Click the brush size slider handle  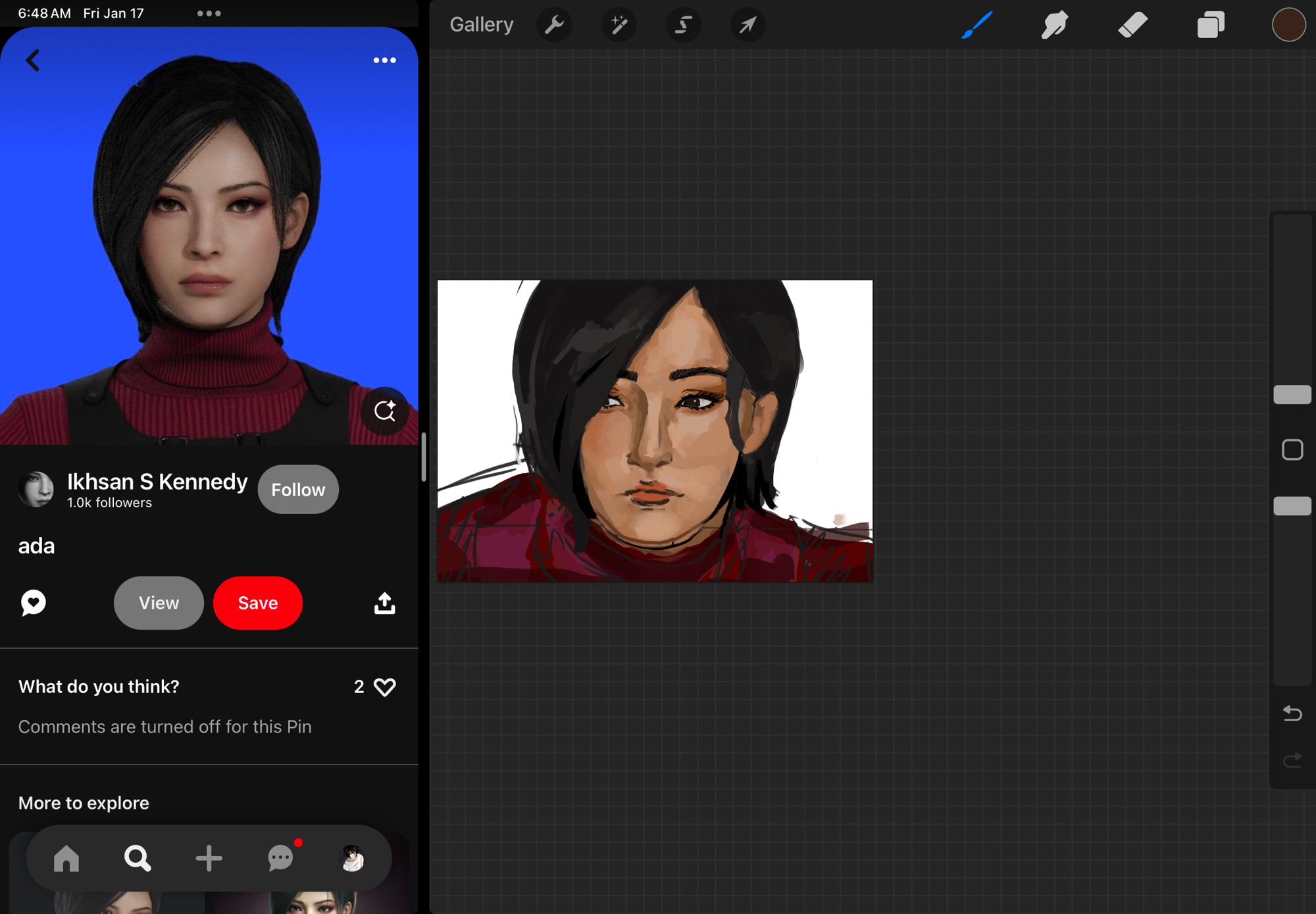(x=1292, y=394)
